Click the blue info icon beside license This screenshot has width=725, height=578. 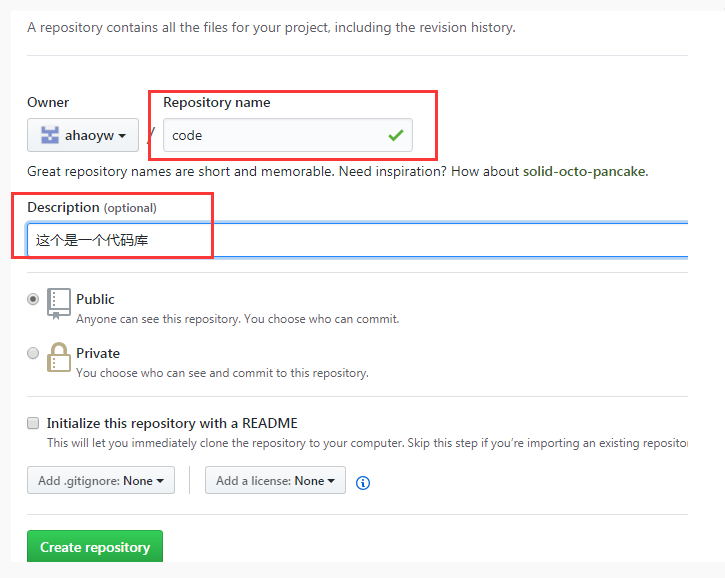[x=363, y=482]
